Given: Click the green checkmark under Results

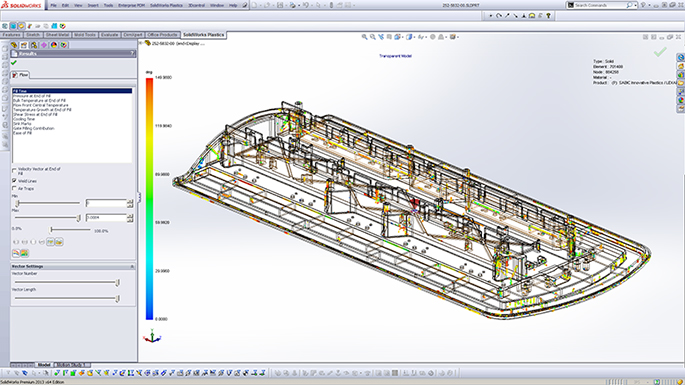Looking at the screenshot, I should pyautogui.click(x=14, y=63).
